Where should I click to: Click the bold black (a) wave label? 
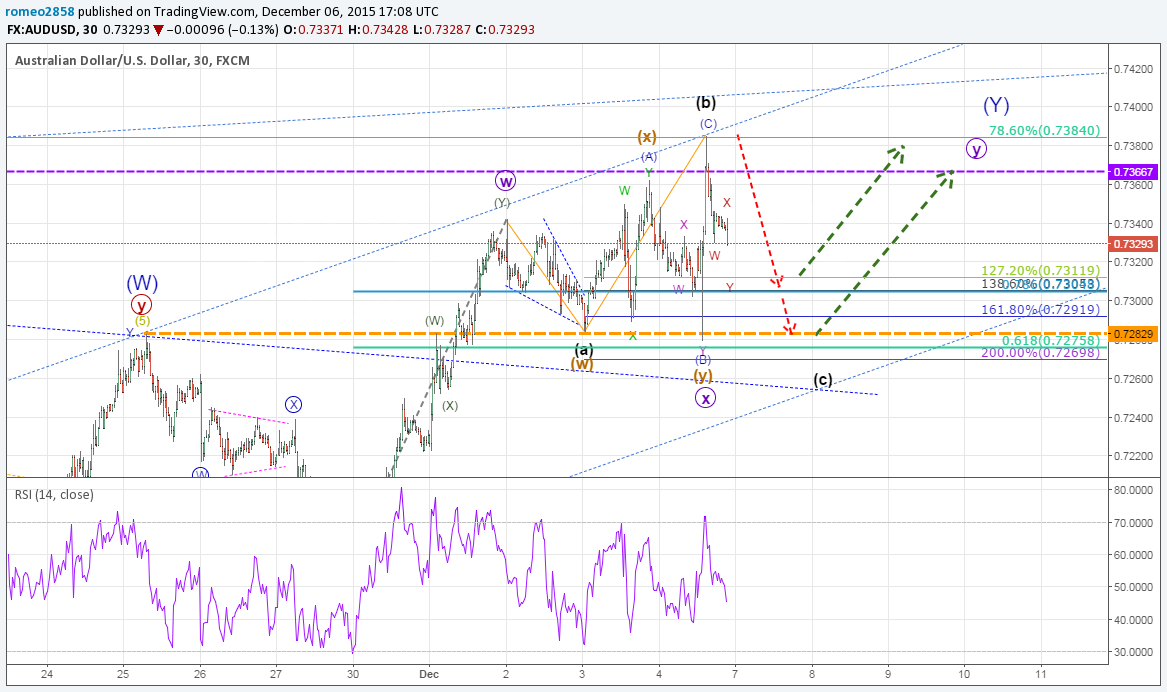pos(584,350)
